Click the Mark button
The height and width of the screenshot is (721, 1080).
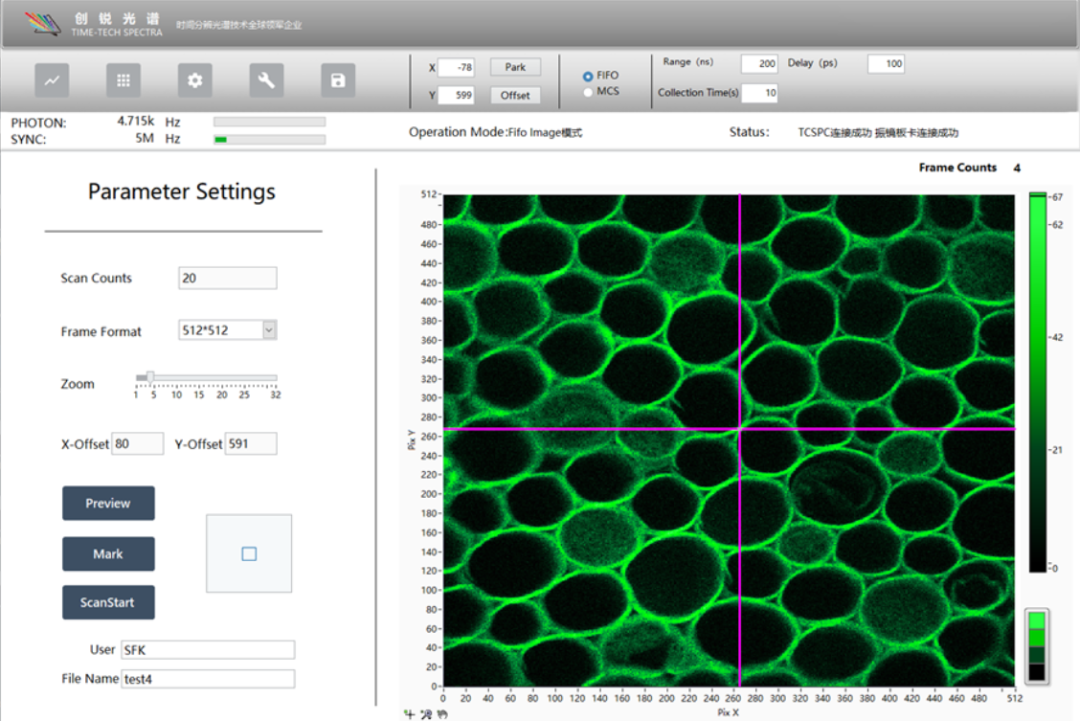(108, 554)
